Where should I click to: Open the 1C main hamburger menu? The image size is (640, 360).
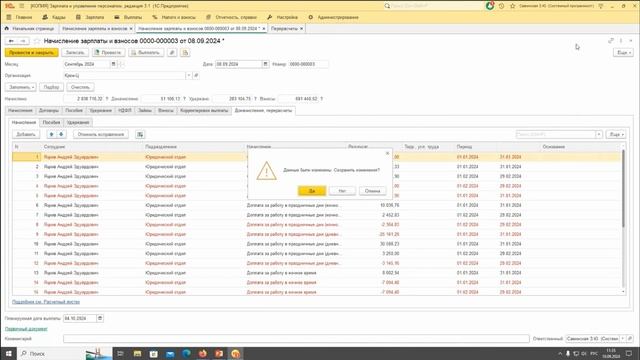(x=22, y=6)
